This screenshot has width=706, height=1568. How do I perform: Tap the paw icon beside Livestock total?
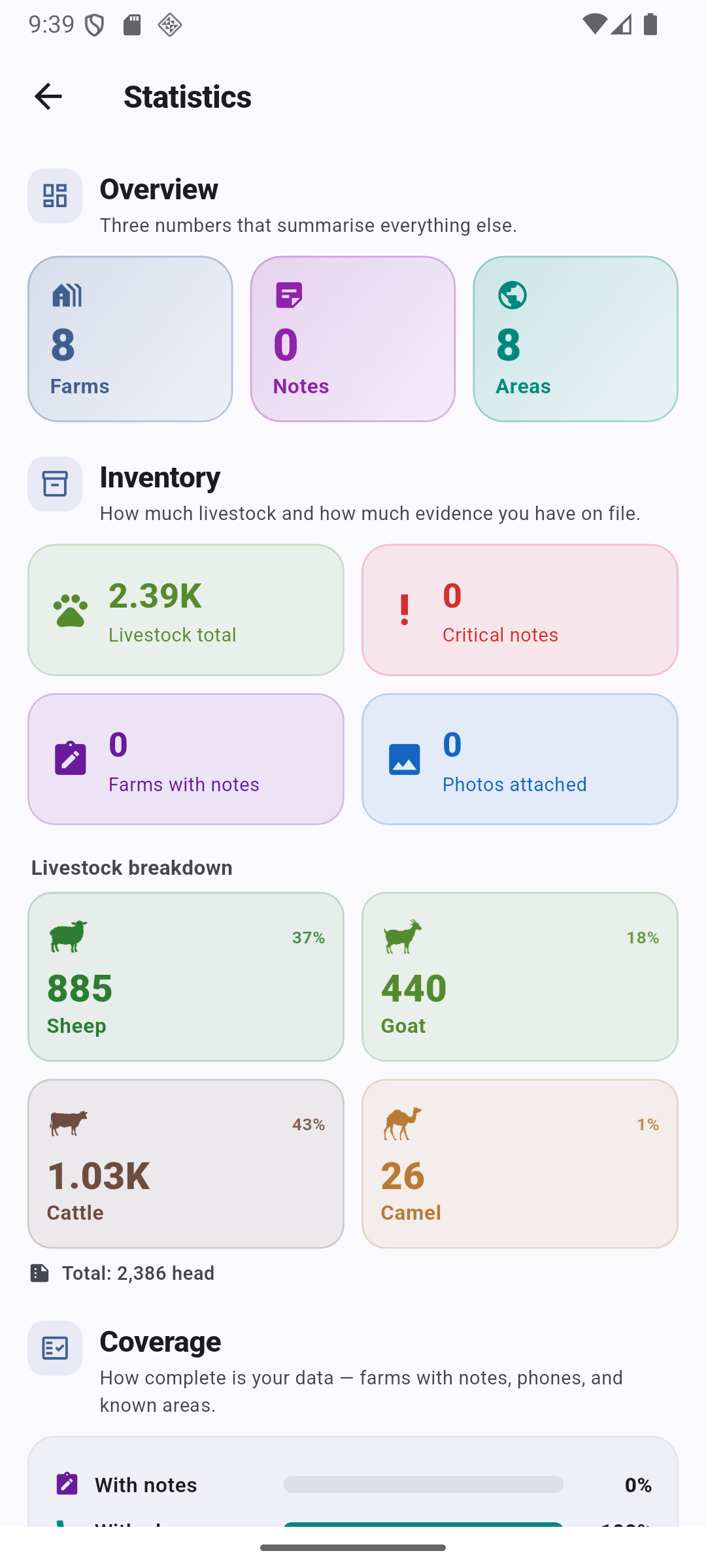71,610
